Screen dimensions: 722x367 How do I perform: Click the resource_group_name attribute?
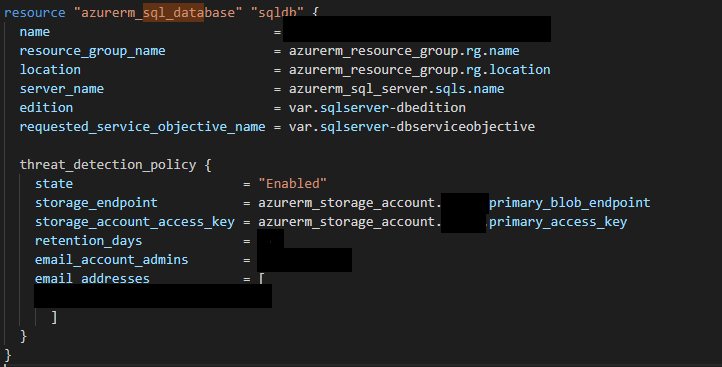(92, 51)
